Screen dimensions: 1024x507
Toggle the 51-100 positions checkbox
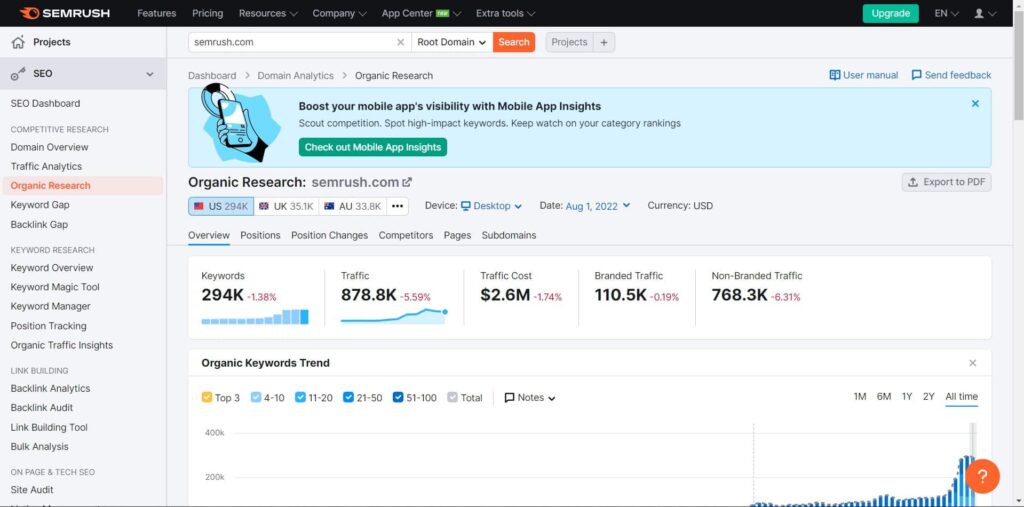coord(398,397)
